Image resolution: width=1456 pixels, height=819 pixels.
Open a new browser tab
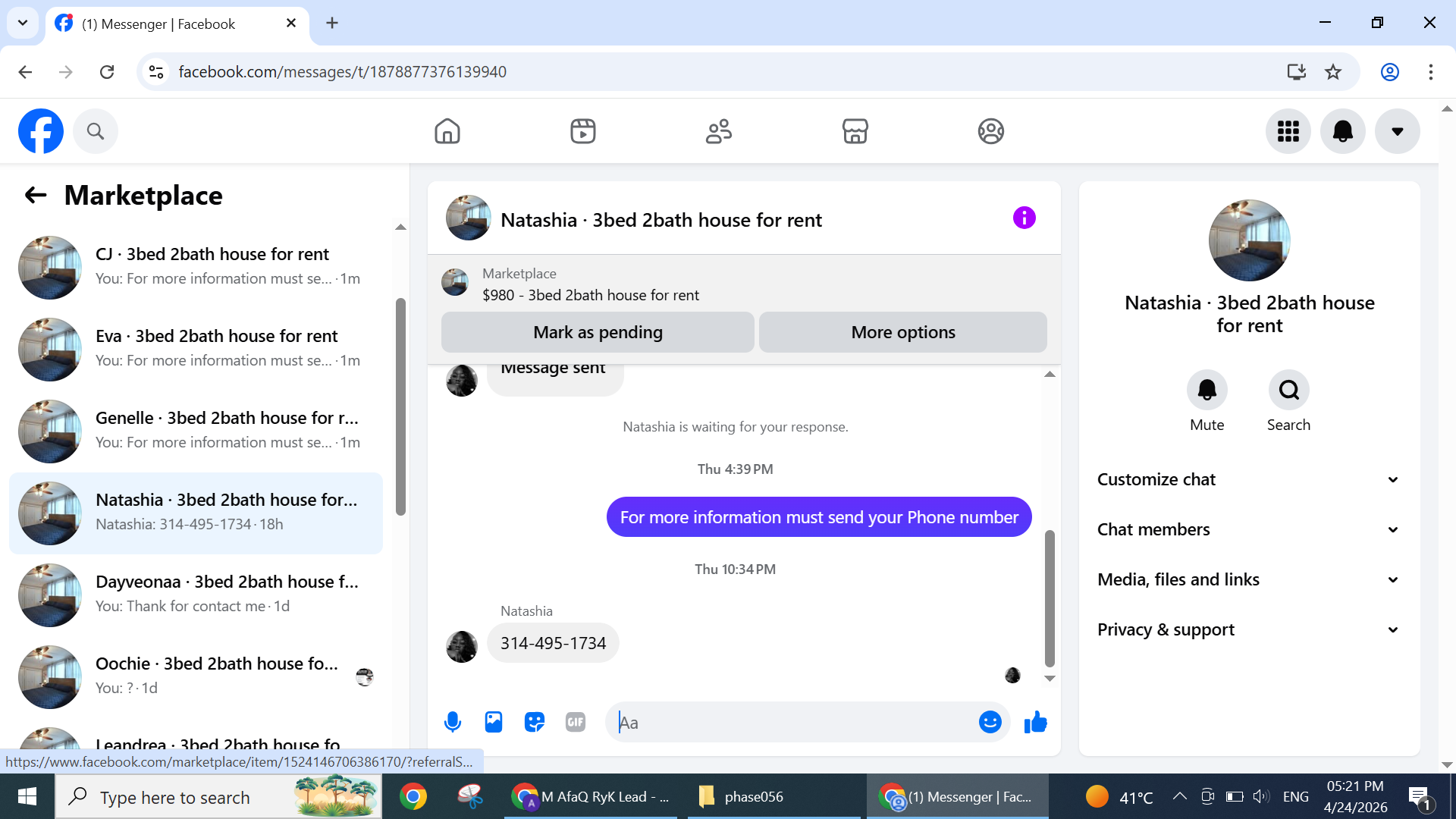pyautogui.click(x=332, y=24)
